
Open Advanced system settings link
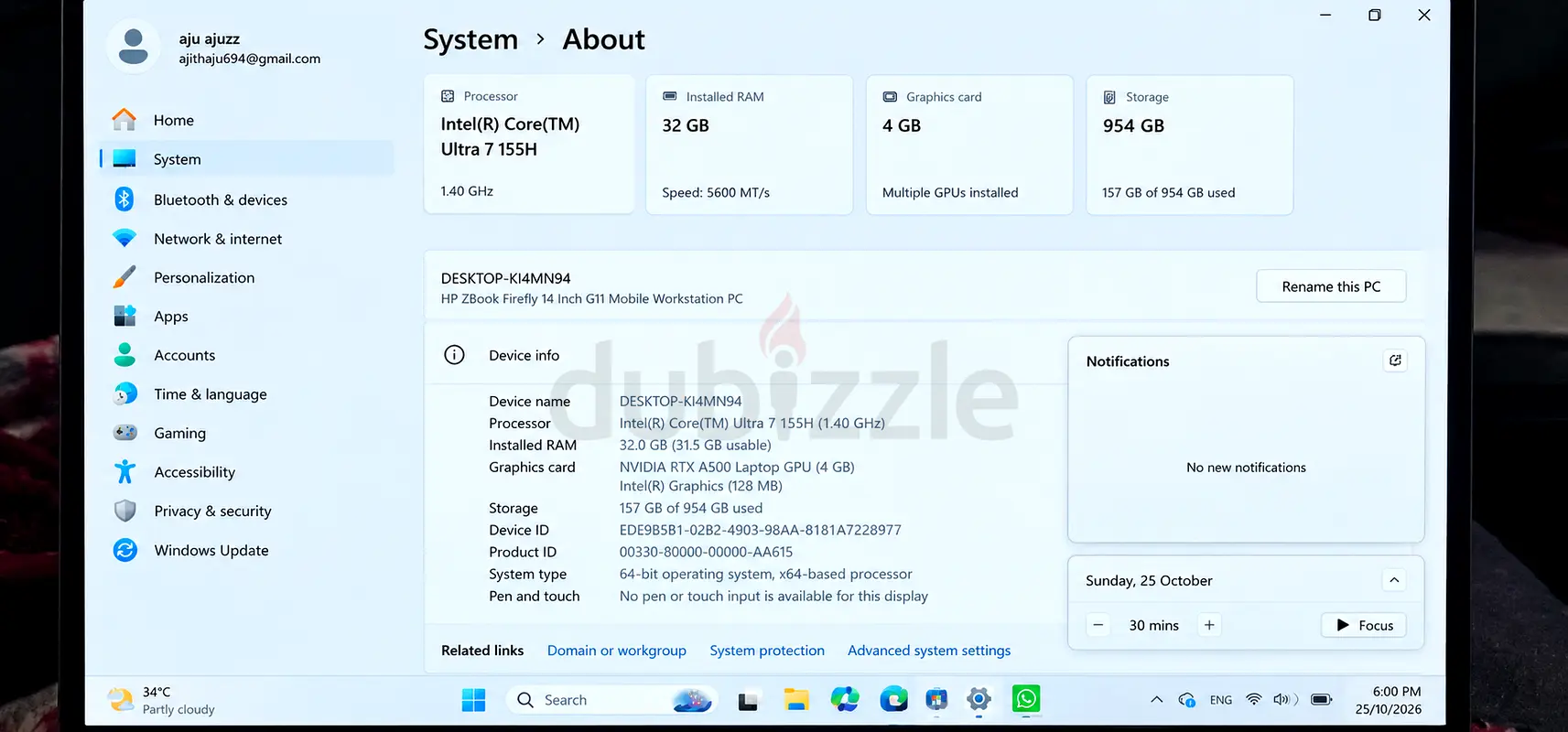pyautogui.click(x=929, y=651)
